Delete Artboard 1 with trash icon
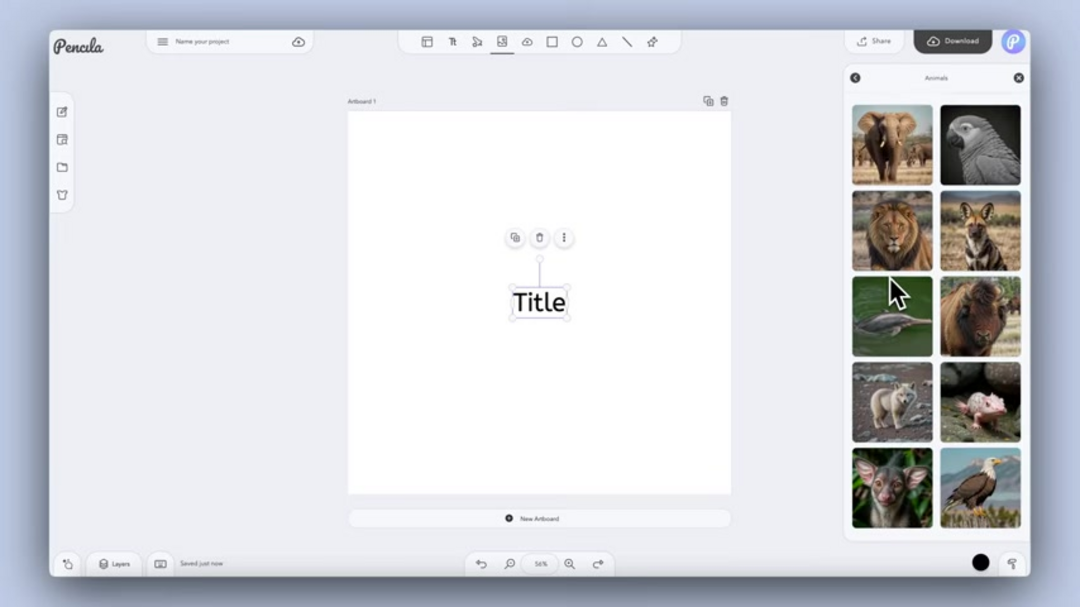The image size is (1080, 607). click(x=724, y=101)
